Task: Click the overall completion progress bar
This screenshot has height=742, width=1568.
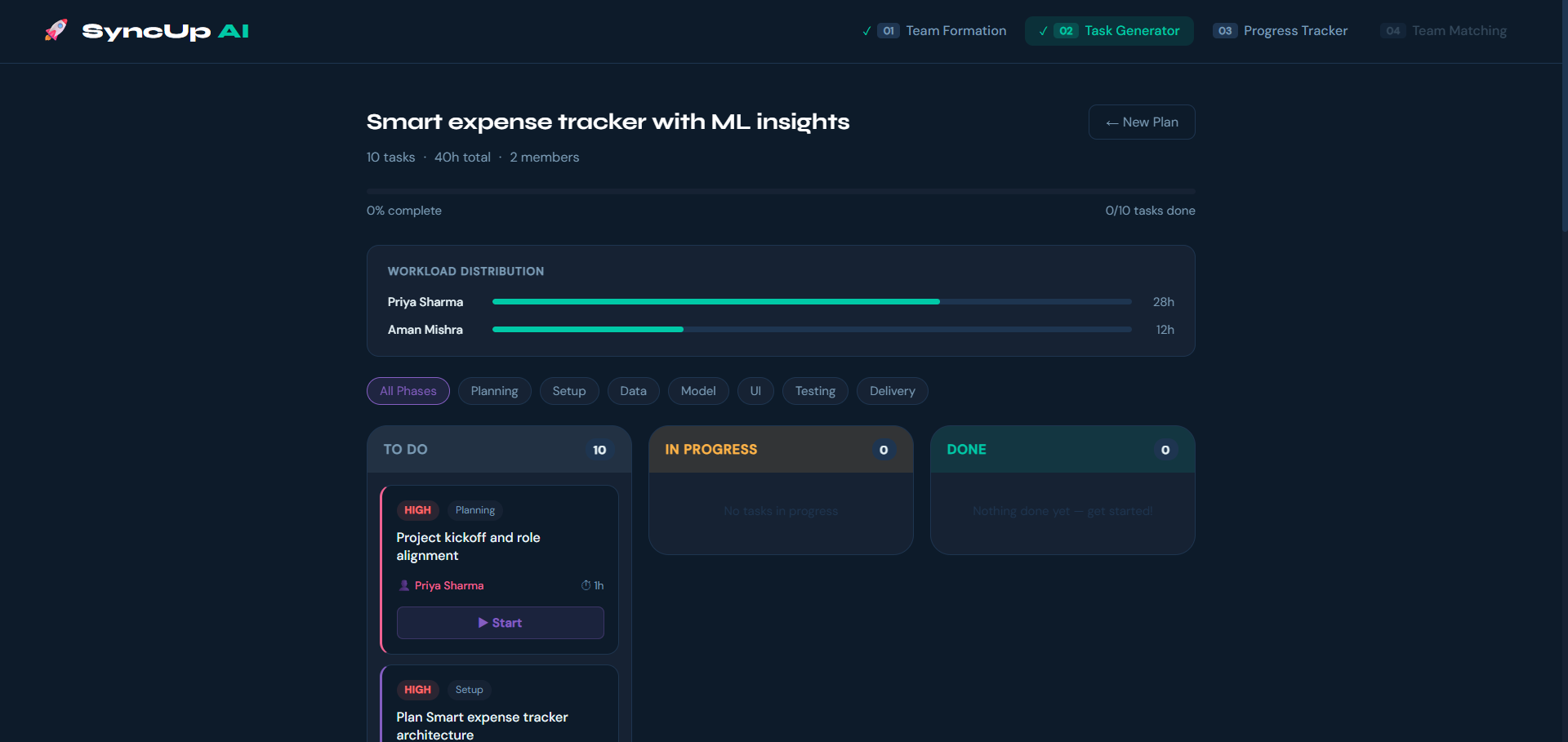Action: [781, 192]
